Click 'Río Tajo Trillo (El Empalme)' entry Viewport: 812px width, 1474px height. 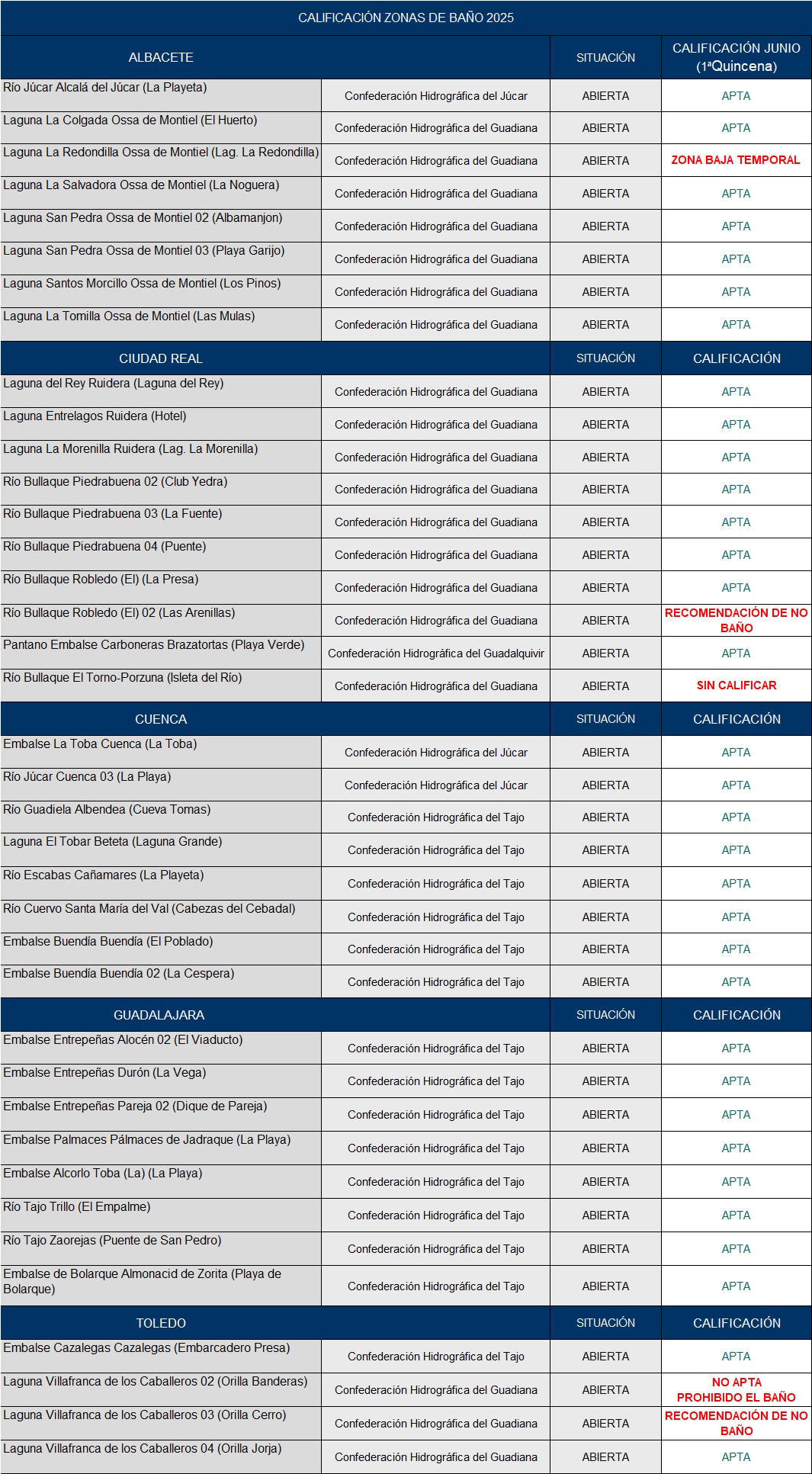click(x=77, y=1207)
